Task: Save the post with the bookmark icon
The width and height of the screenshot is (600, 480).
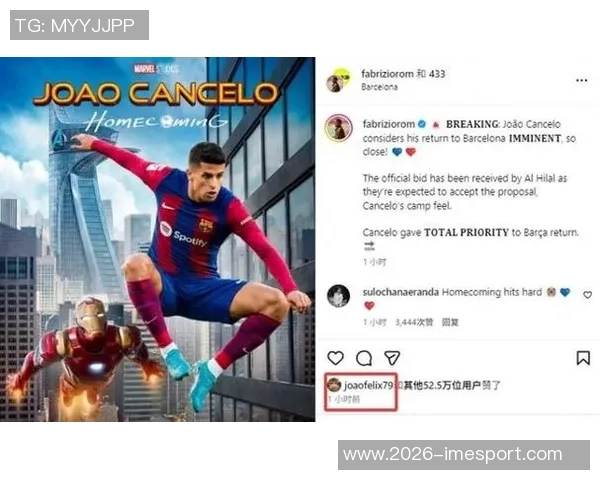Action: click(x=583, y=358)
